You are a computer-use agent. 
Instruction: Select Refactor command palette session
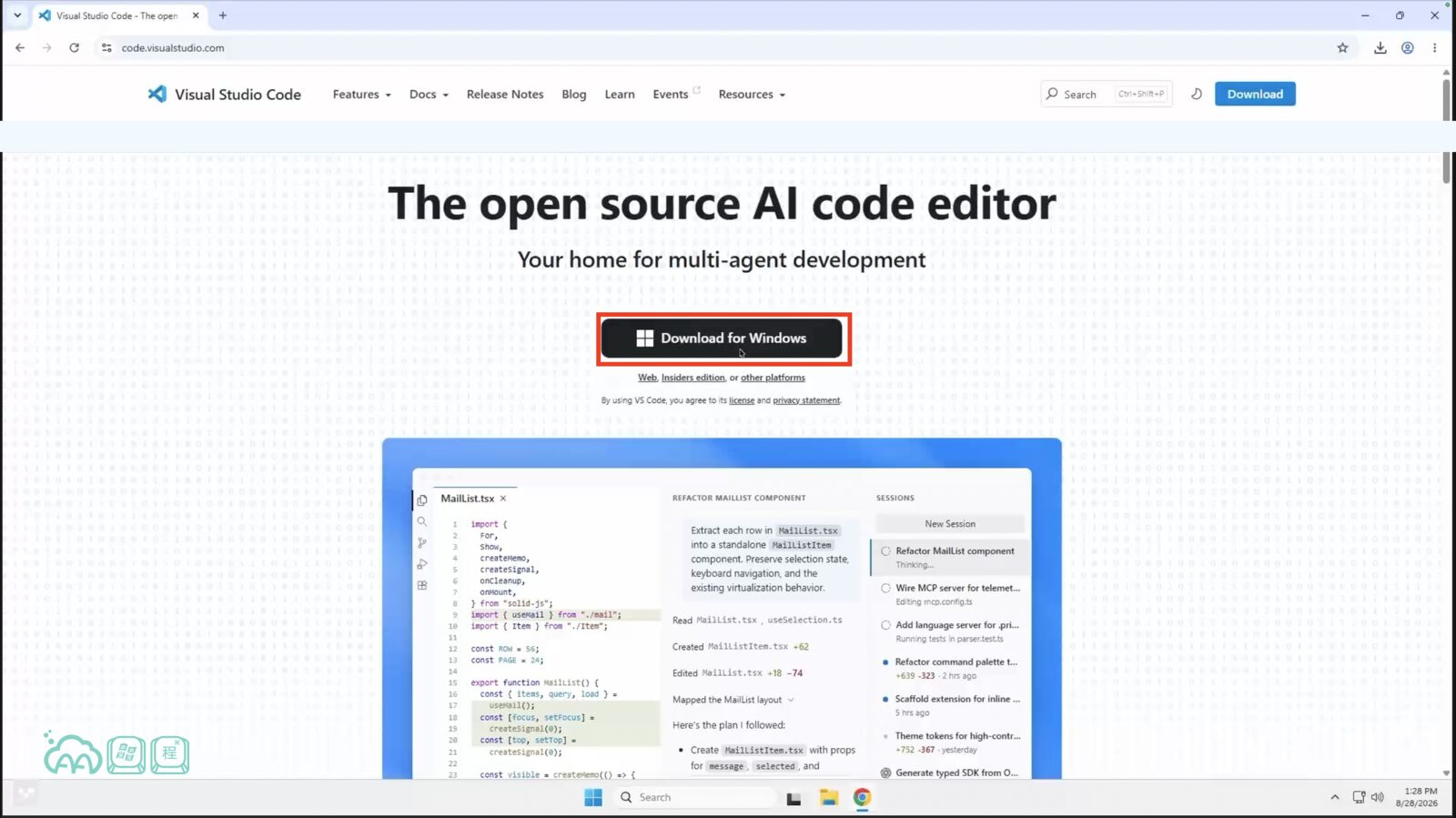pos(950,669)
